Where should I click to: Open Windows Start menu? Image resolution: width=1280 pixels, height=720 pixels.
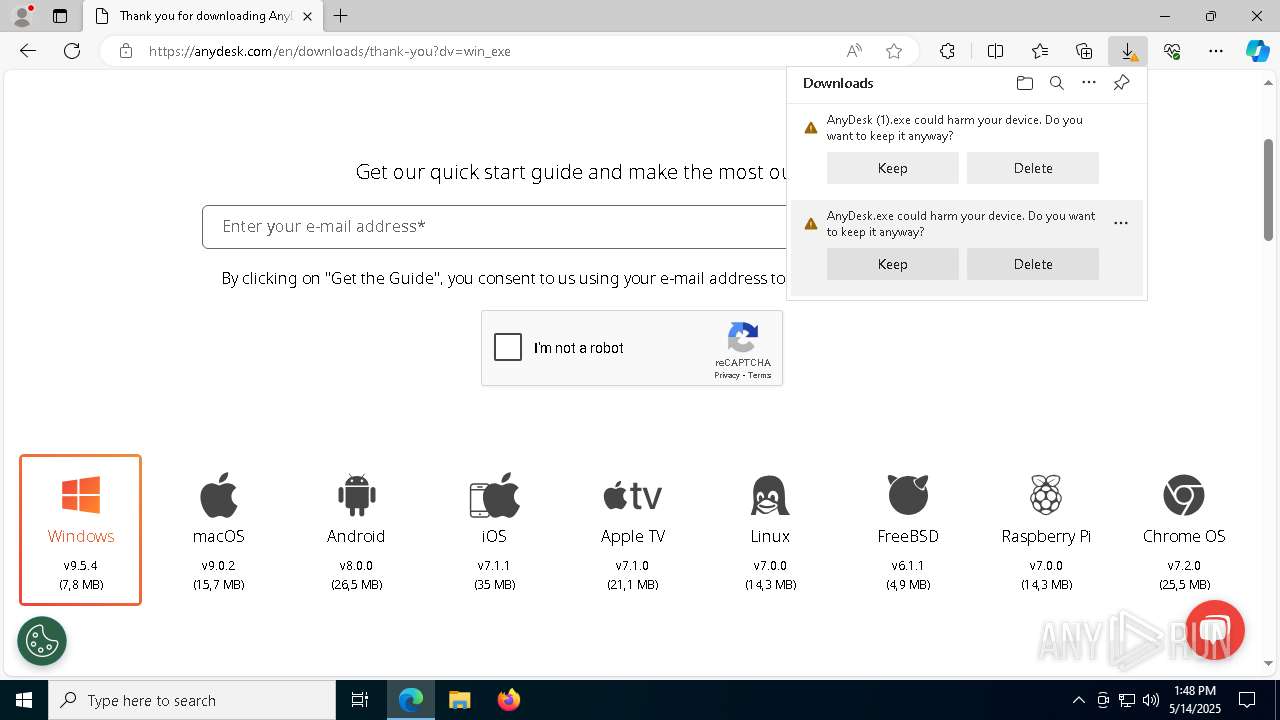tap(24, 700)
